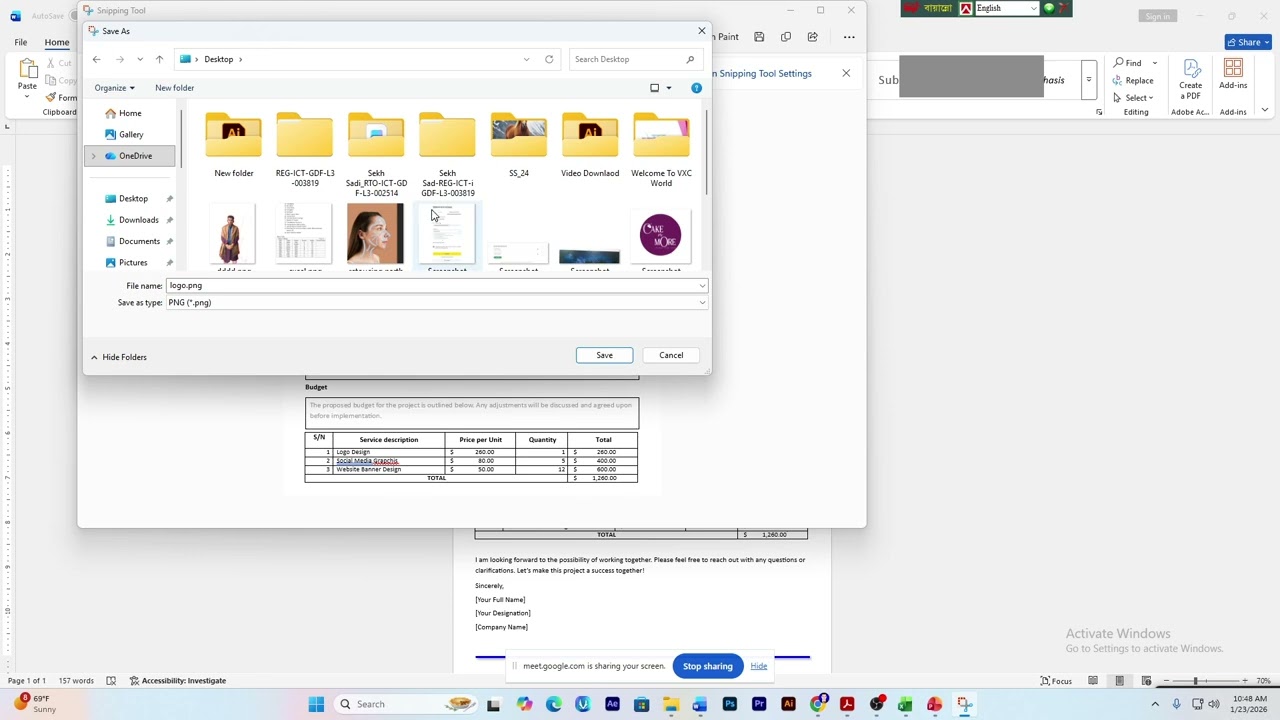Switch to the Home tab in Word
This screenshot has height=720, width=1280.
point(57,42)
